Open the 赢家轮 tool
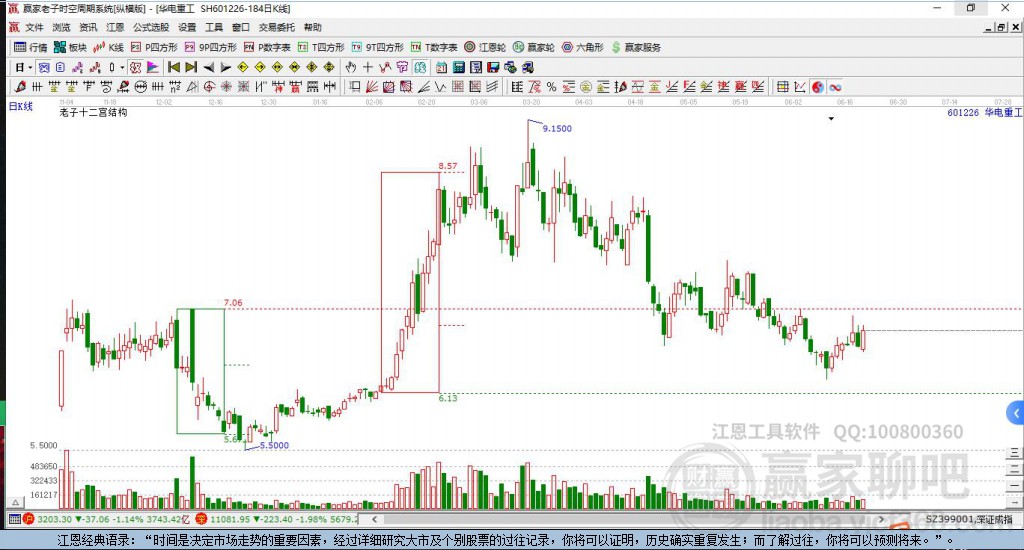 click(534, 47)
